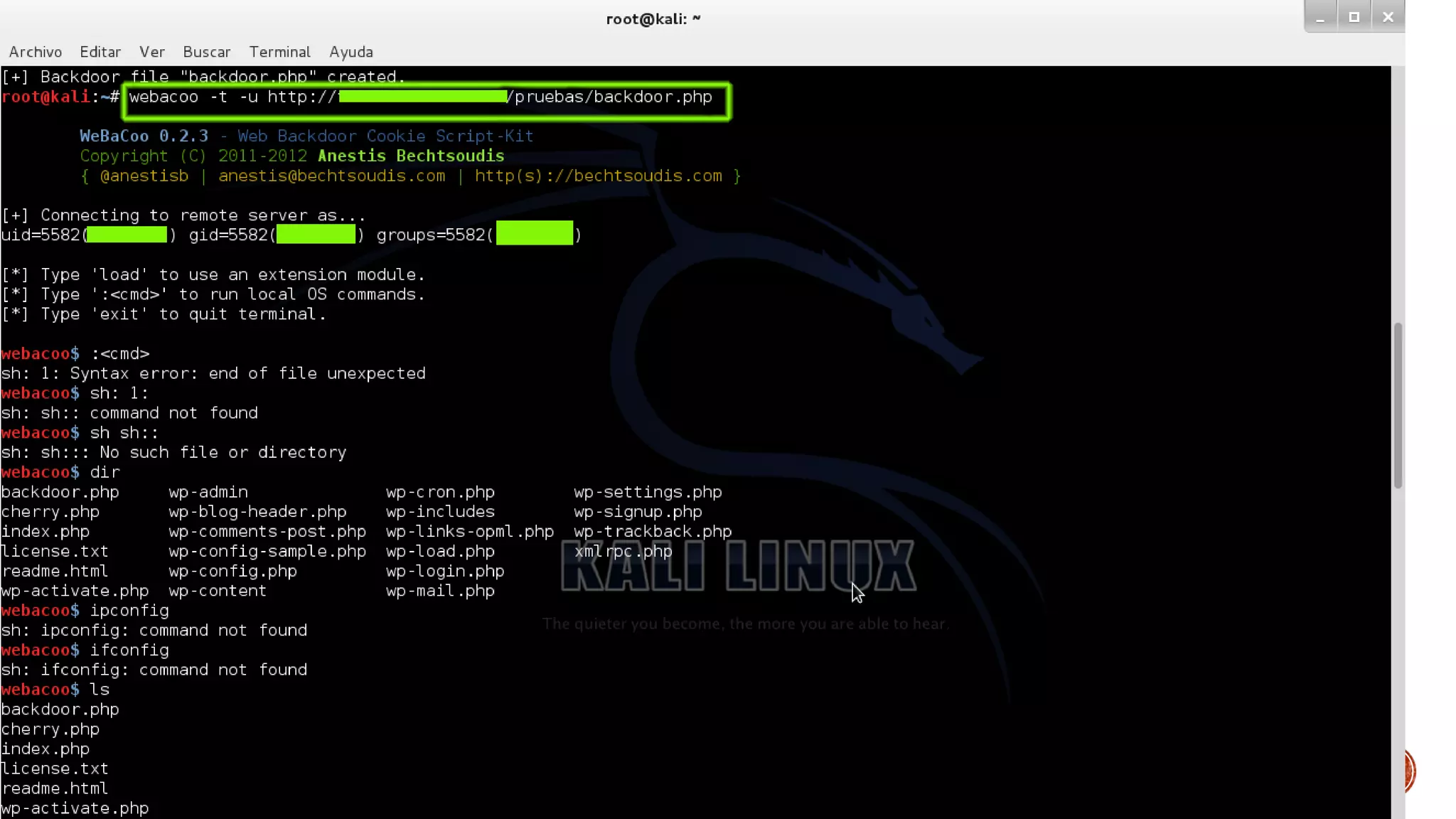The image size is (1456, 819).
Task: Open the Archivo menu
Action: point(35,52)
